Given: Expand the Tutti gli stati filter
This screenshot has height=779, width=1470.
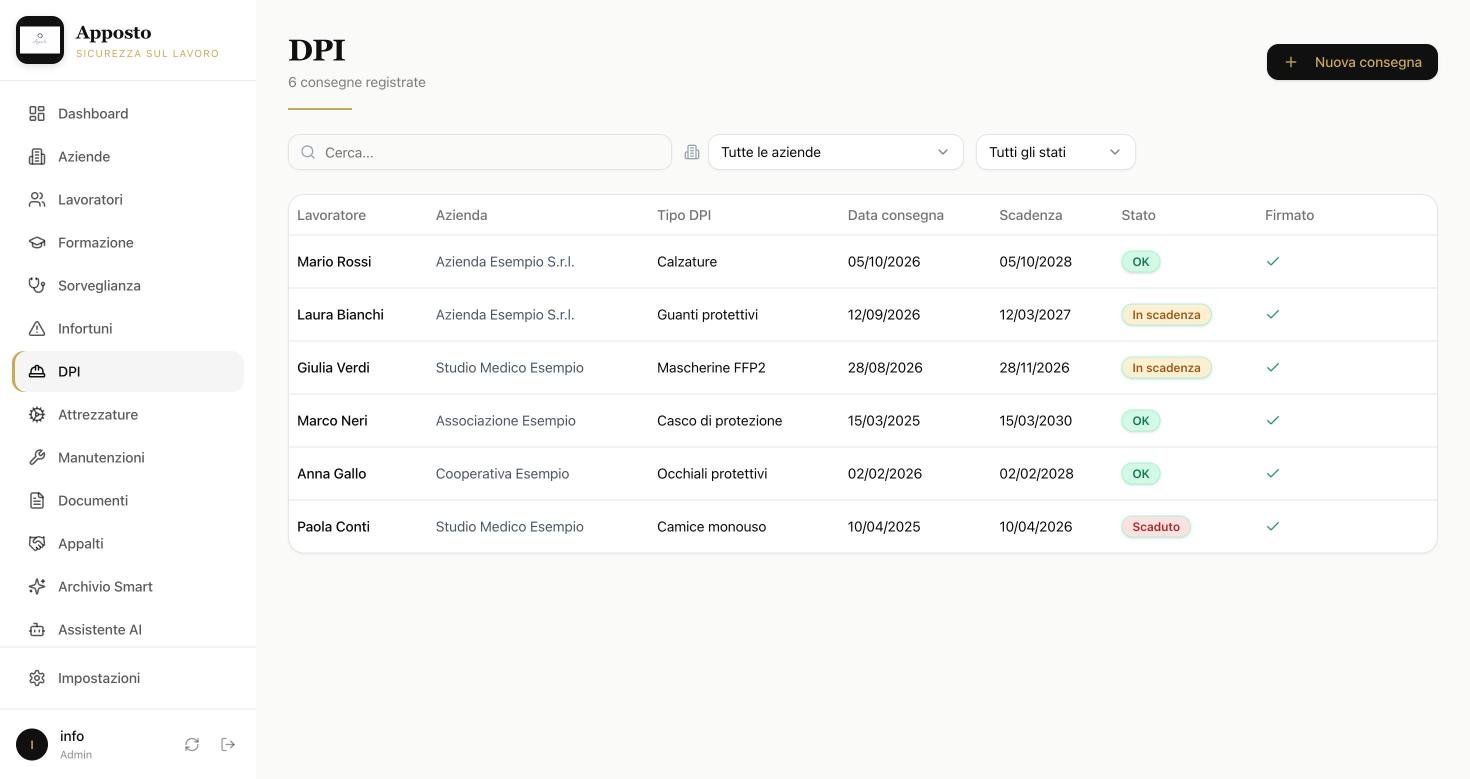Looking at the screenshot, I should [x=1055, y=152].
